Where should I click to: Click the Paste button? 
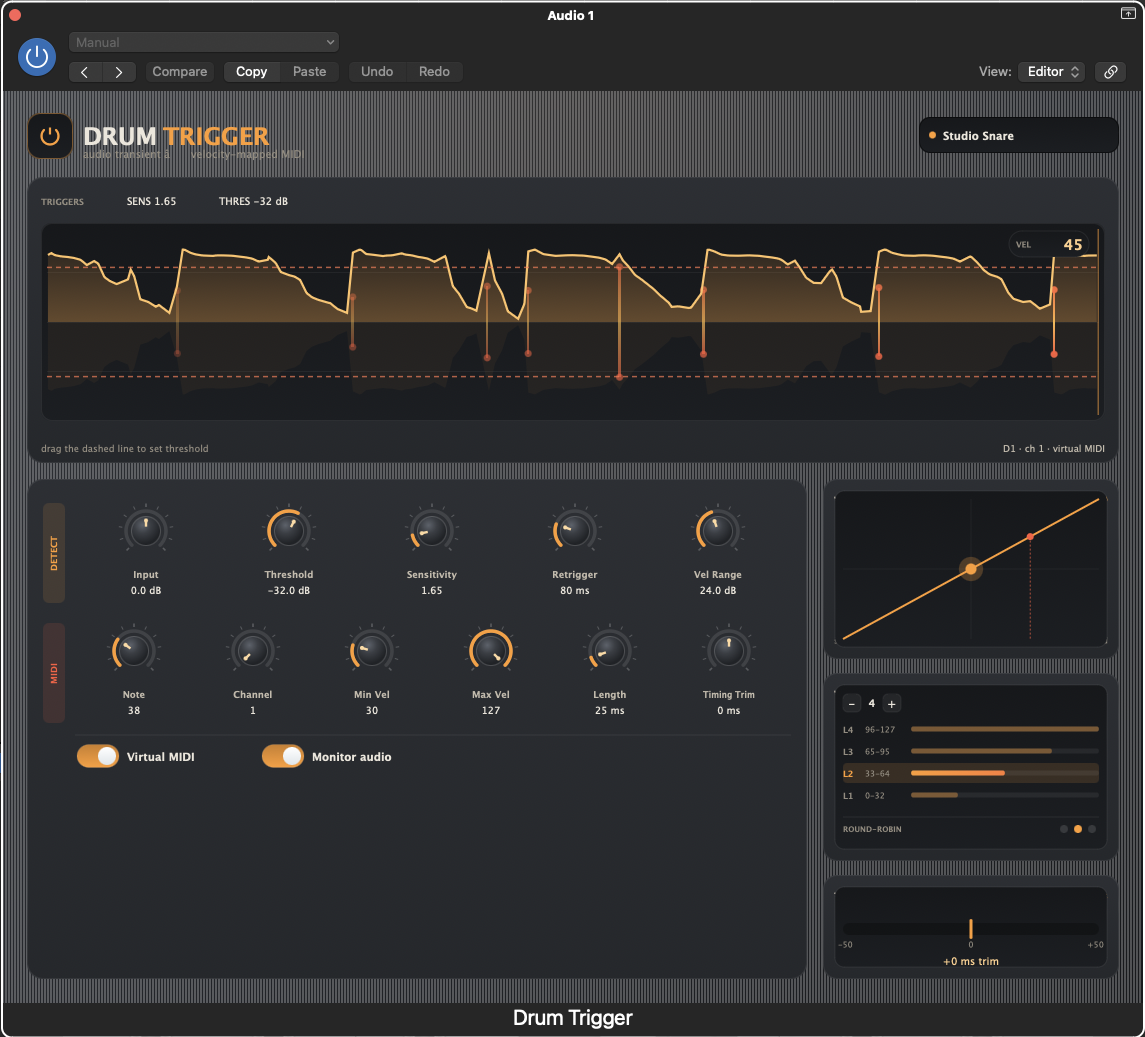click(x=310, y=72)
